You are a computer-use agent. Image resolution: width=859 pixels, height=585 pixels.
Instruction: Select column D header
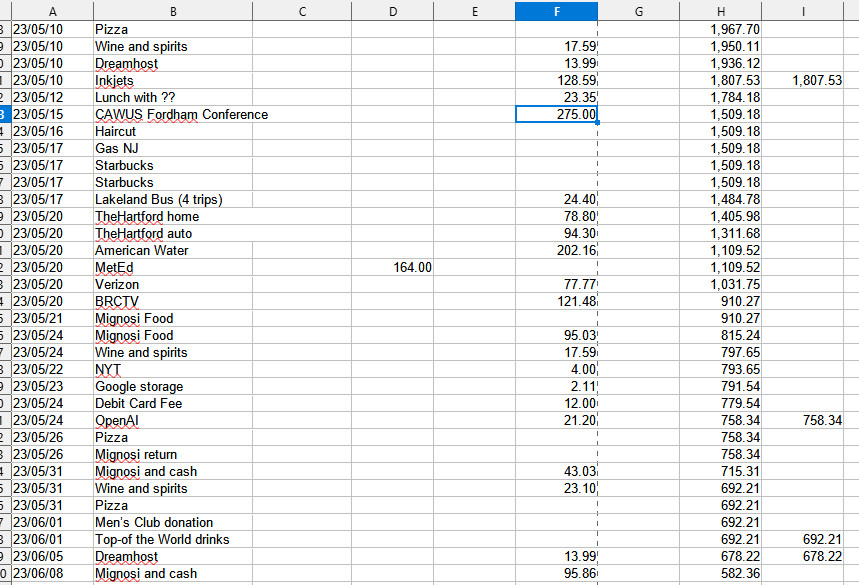point(392,12)
